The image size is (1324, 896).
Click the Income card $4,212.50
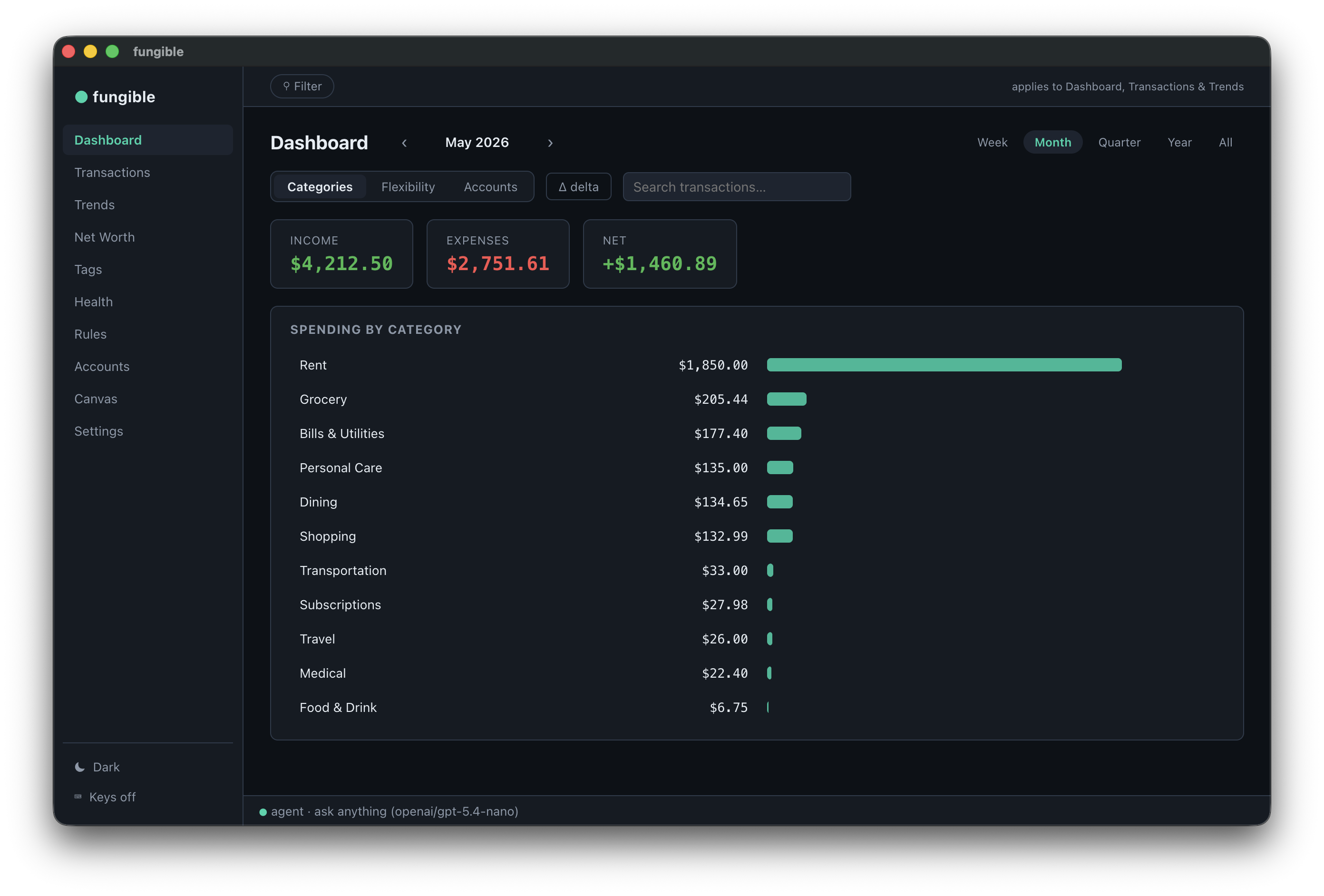(x=341, y=254)
